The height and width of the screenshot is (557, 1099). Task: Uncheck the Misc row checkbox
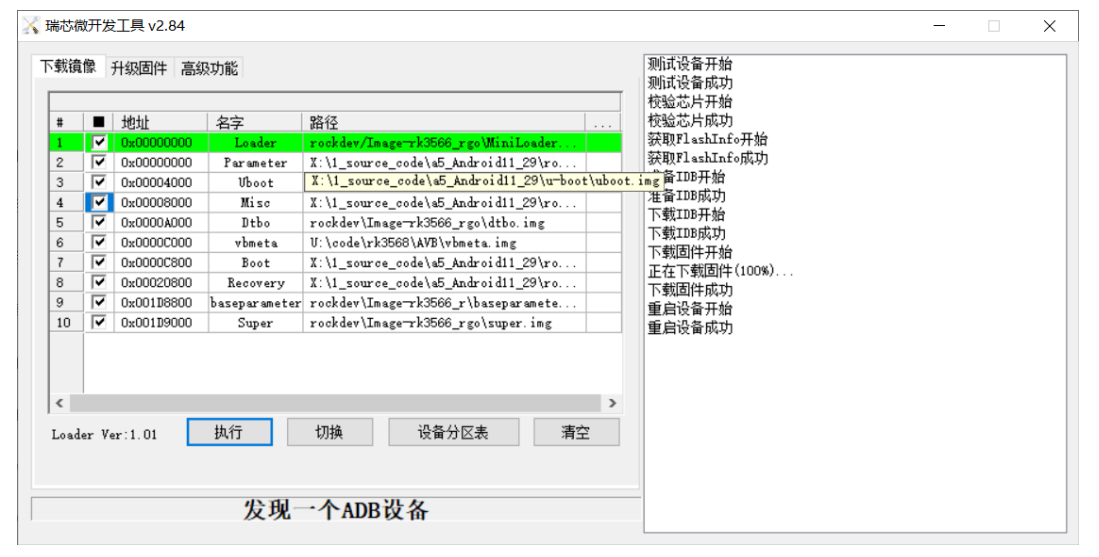100,202
